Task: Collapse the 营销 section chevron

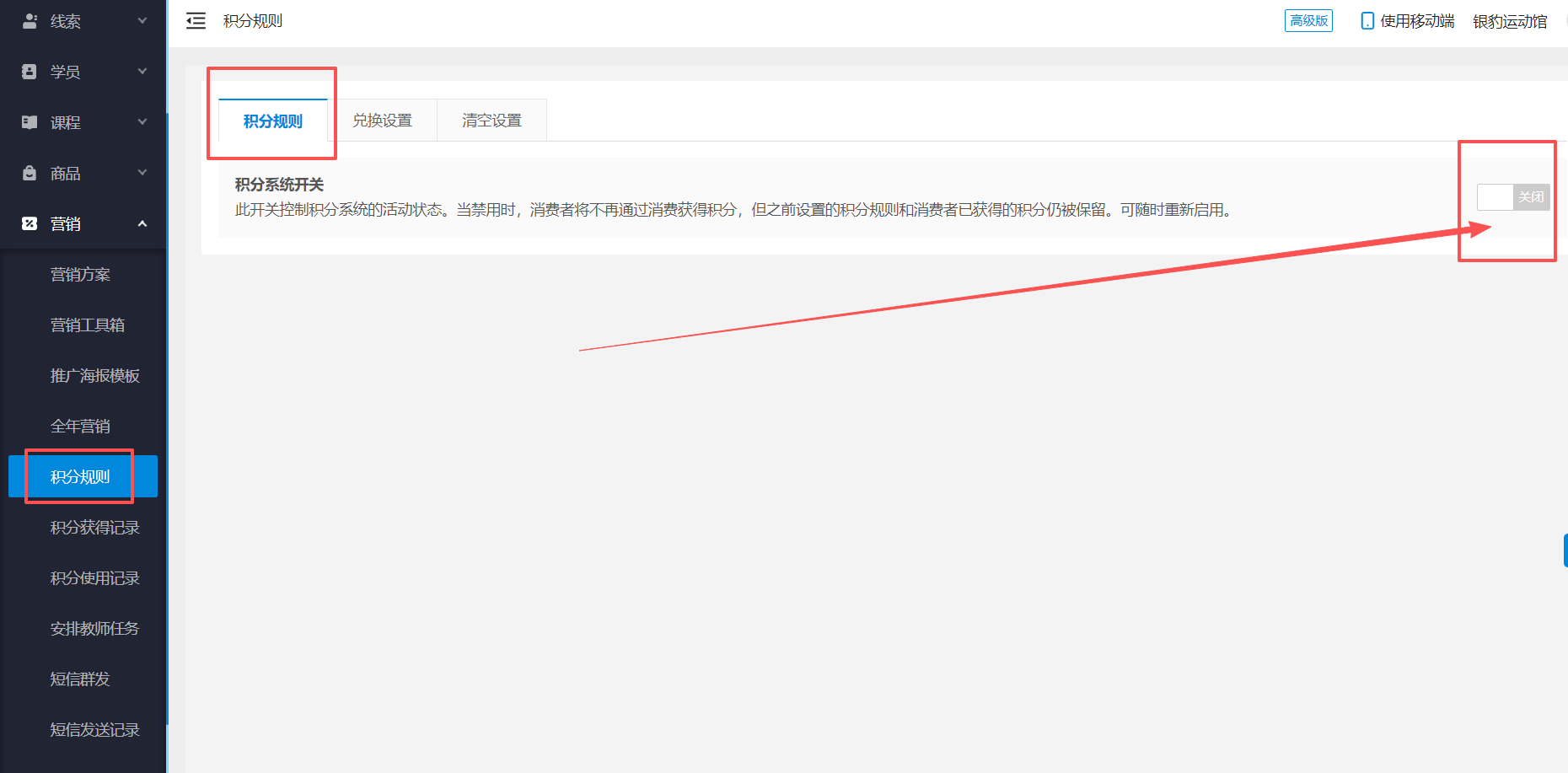Action: tap(142, 223)
